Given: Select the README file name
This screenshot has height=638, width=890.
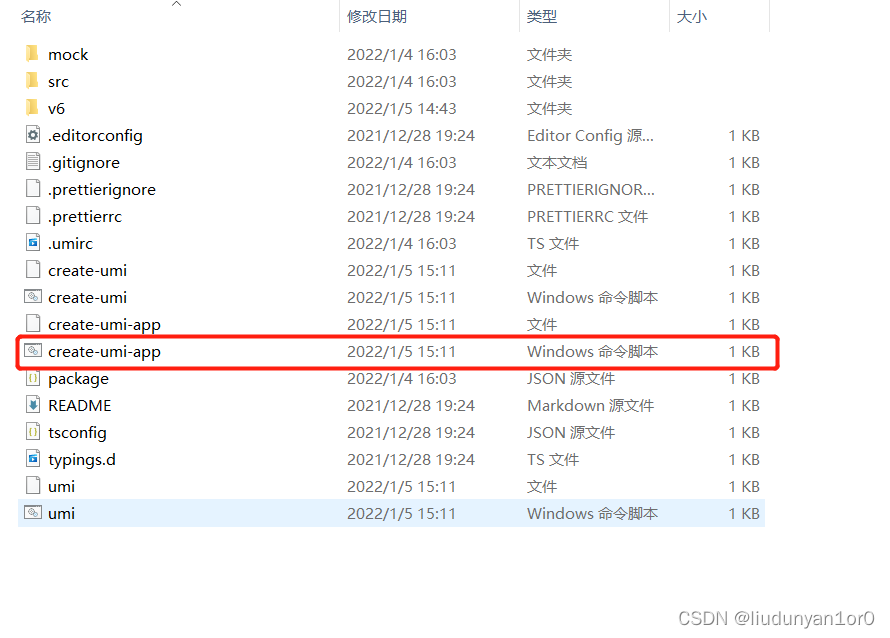Looking at the screenshot, I should 80,406.
